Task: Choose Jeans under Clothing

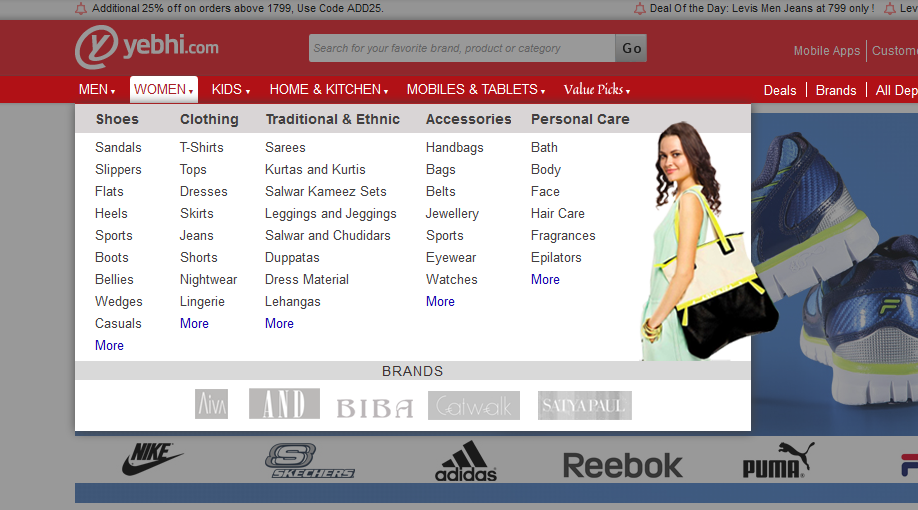Action: coord(197,235)
